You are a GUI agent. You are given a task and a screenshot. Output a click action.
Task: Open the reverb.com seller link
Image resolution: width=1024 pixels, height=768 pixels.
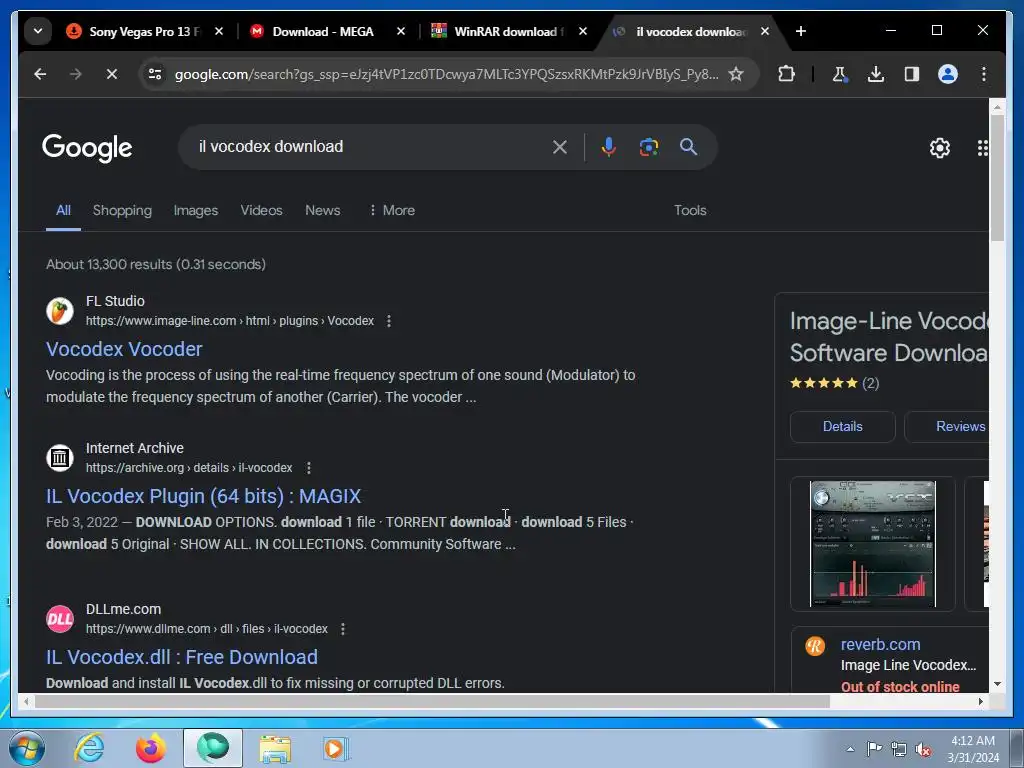coord(880,645)
